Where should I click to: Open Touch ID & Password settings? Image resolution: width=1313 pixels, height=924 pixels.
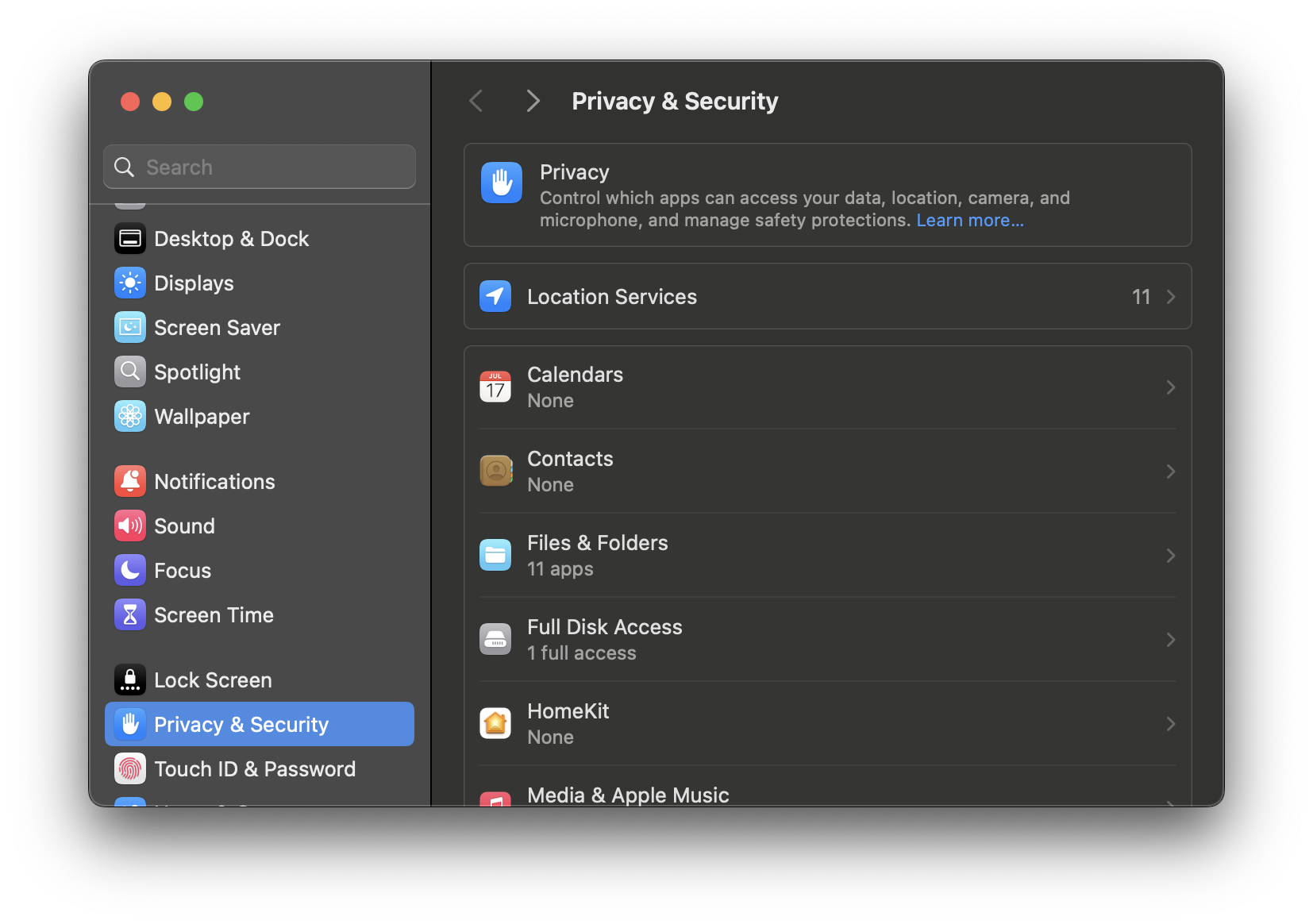click(x=255, y=768)
